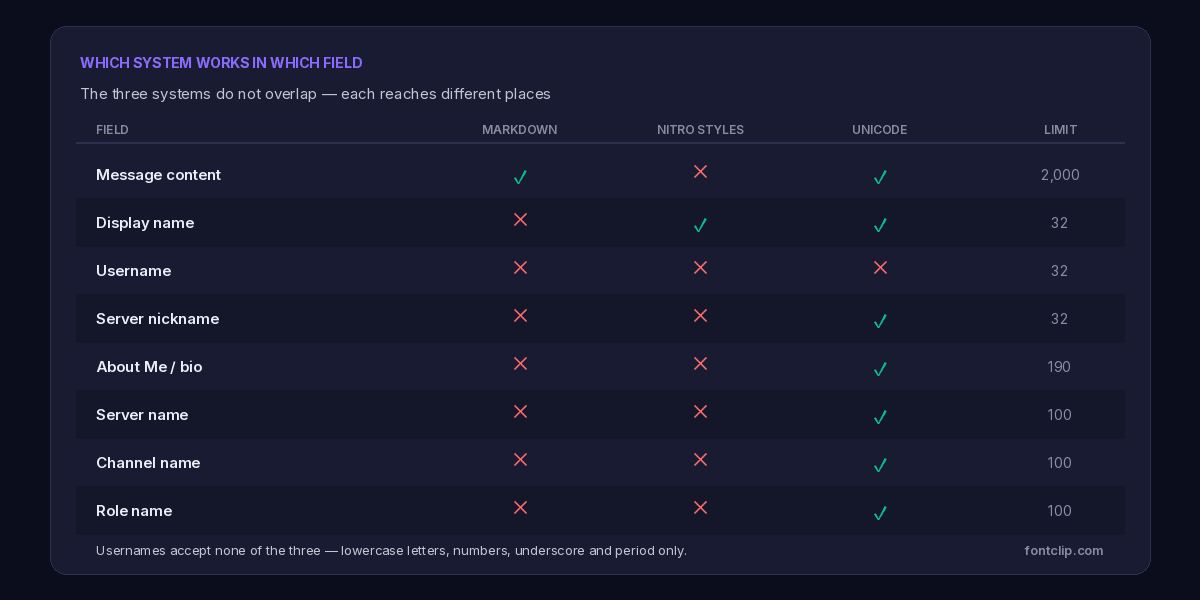Click the 'Which system works in which field' title
Viewport: 1200px width, 600px height.
pos(221,63)
